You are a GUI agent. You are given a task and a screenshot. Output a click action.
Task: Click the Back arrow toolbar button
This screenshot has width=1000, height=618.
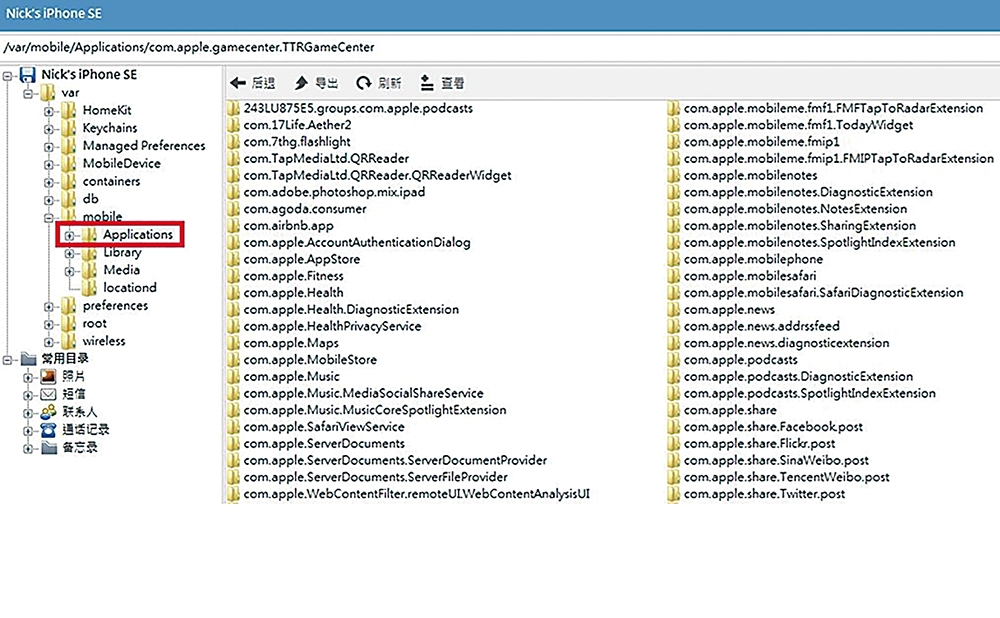253,83
